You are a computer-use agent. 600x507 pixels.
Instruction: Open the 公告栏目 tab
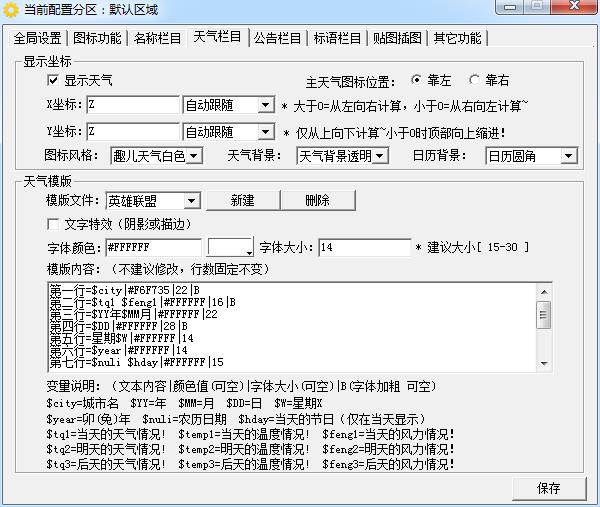click(277, 39)
